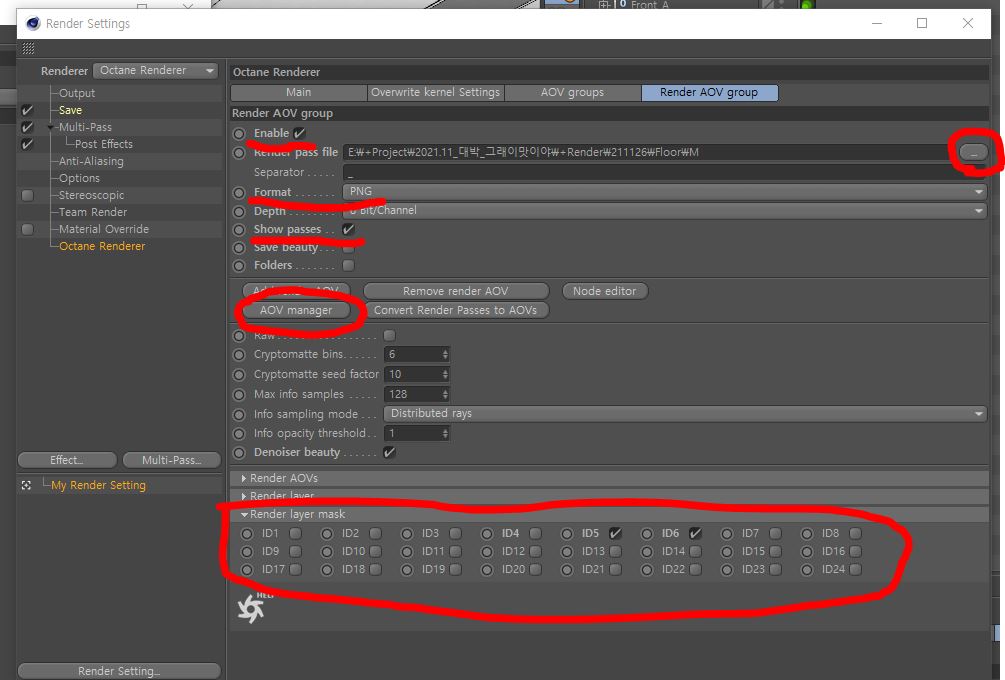Click the keyframe circle beside ID5
1005x680 pixels.
(567, 533)
